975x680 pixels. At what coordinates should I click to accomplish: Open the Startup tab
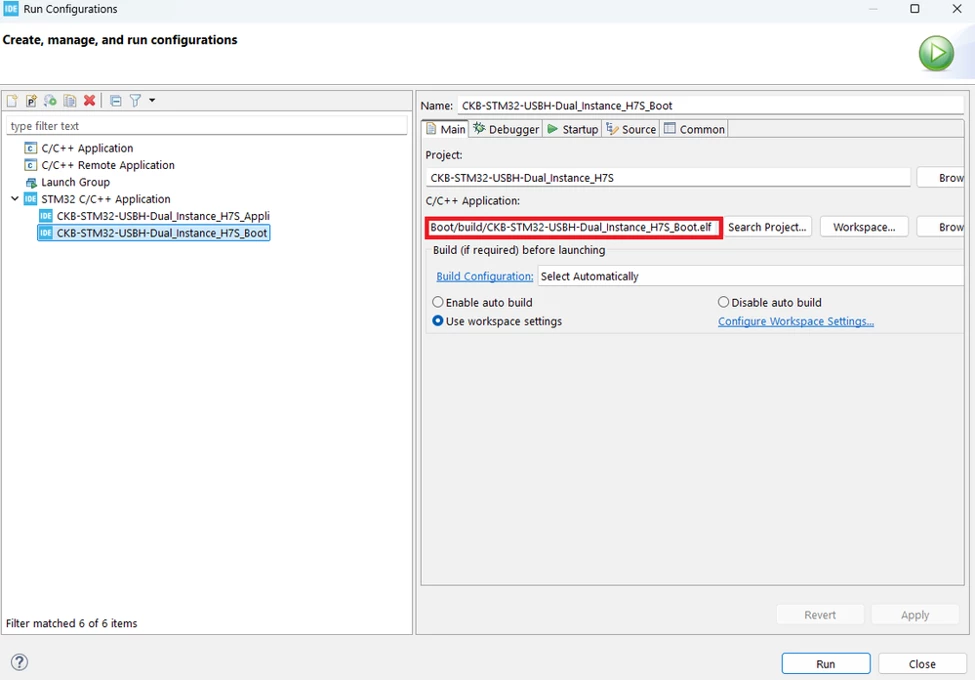(x=573, y=129)
